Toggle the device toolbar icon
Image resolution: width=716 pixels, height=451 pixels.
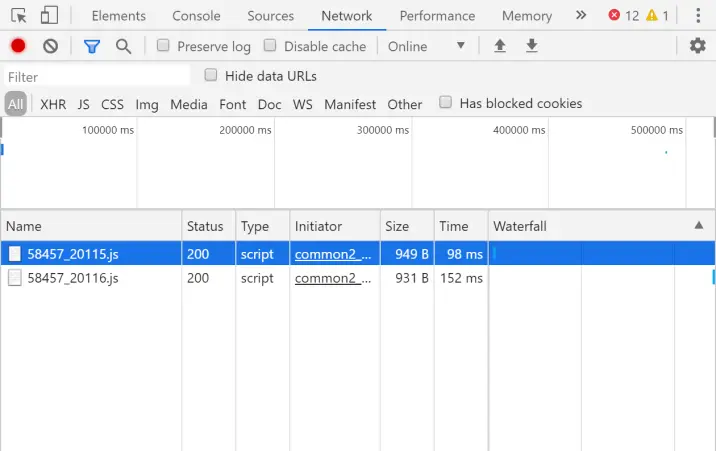(49, 16)
